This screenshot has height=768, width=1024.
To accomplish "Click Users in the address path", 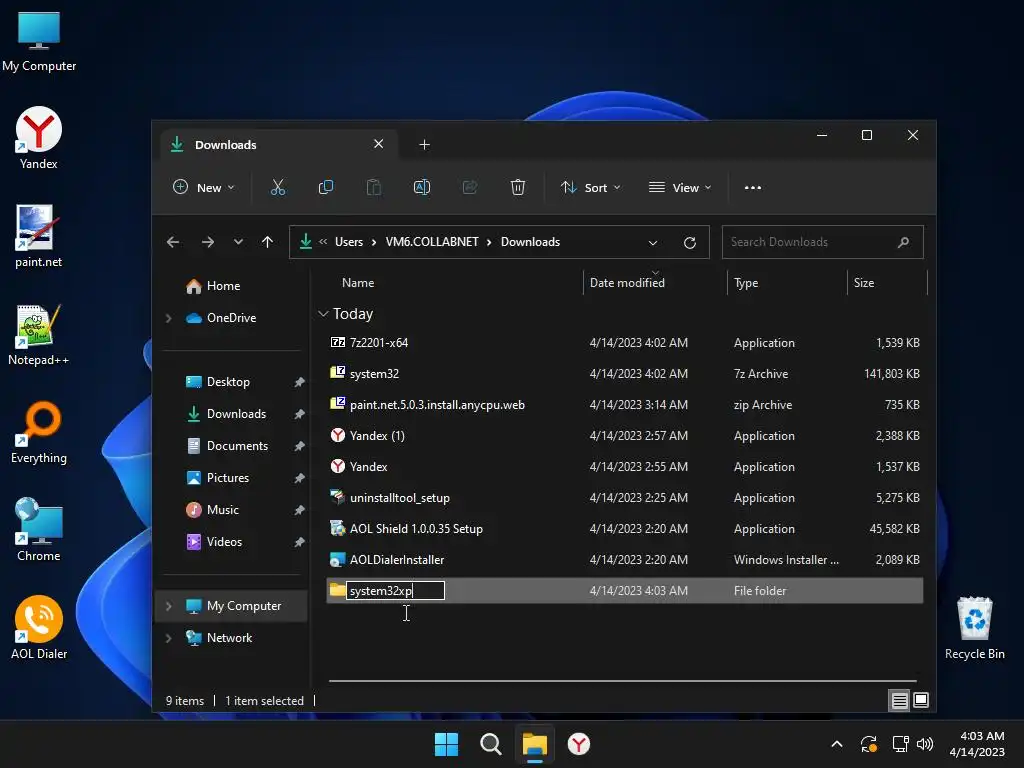I will (x=349, y=242).
